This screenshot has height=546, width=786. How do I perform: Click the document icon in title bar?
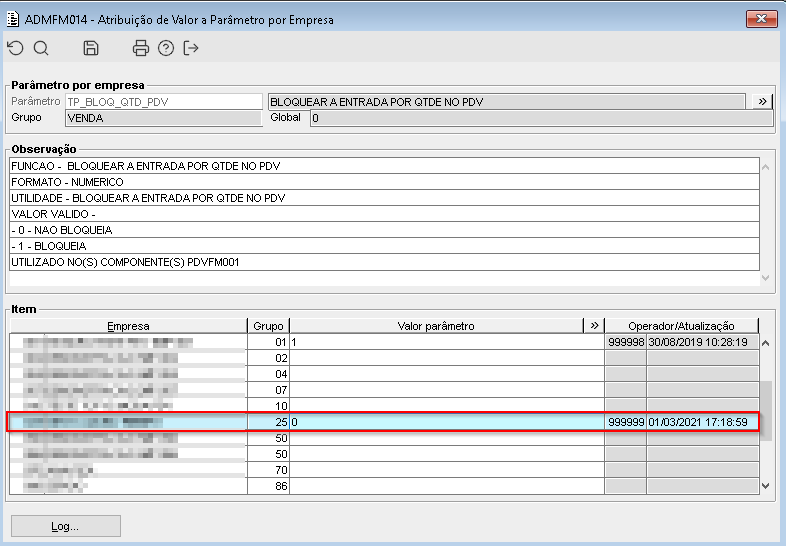click(x=13, y=19)
